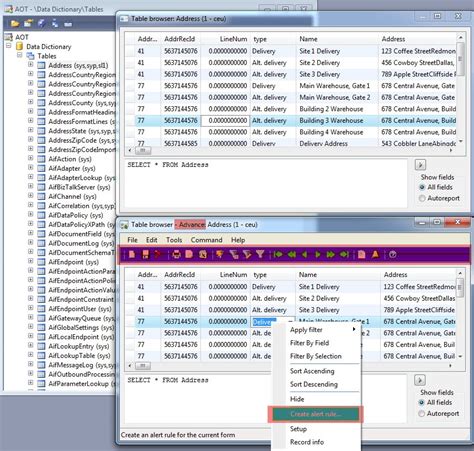Screen dimensions: 474x451
Task: Open Apply filter submenu in context menu
Action: click(316, 330)
